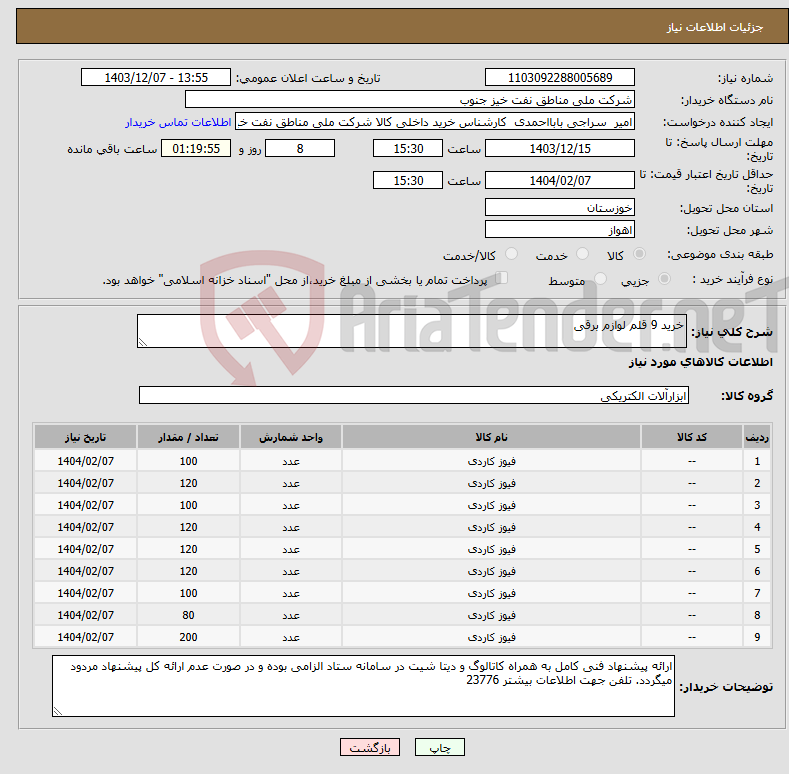Click the خرید 9 قلم لوازم برقی description box

[412, 331]
